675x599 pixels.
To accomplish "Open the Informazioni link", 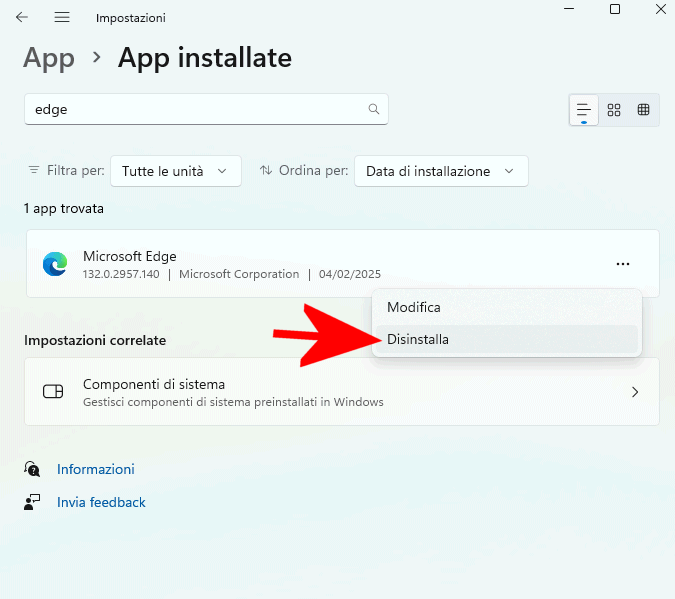I will pos(96,469).
